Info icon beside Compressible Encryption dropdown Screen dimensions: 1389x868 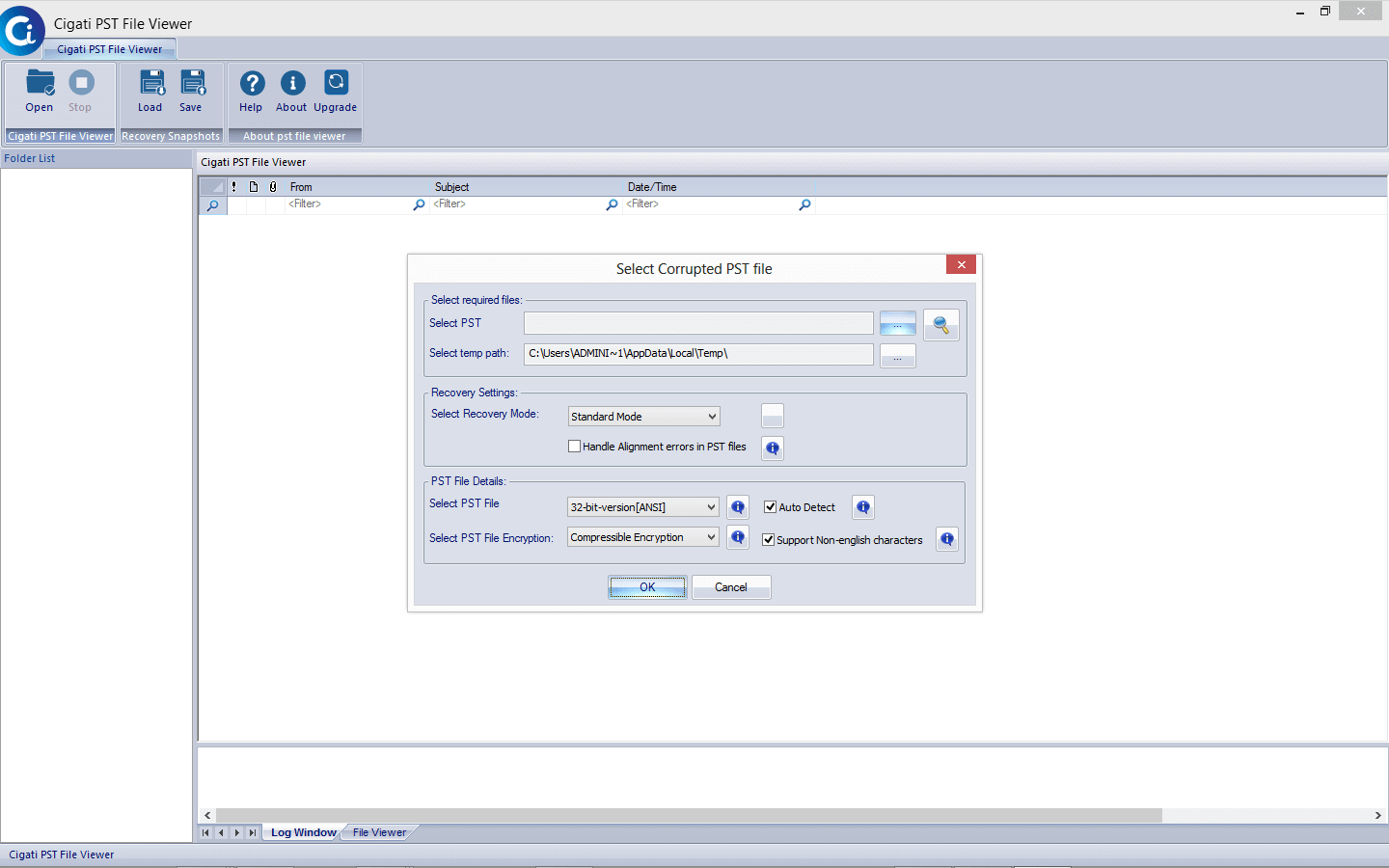(738, 537)
